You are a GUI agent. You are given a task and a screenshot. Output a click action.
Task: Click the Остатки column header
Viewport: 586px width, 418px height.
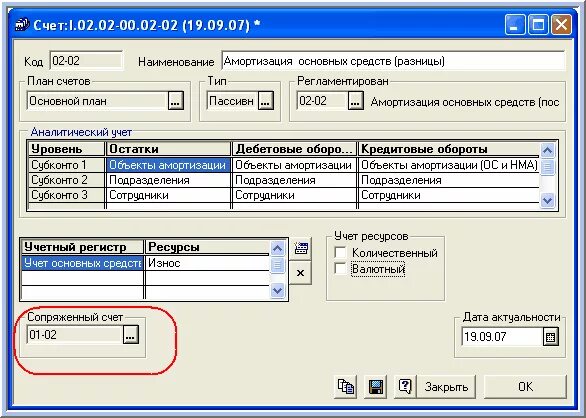click(169, 149)
